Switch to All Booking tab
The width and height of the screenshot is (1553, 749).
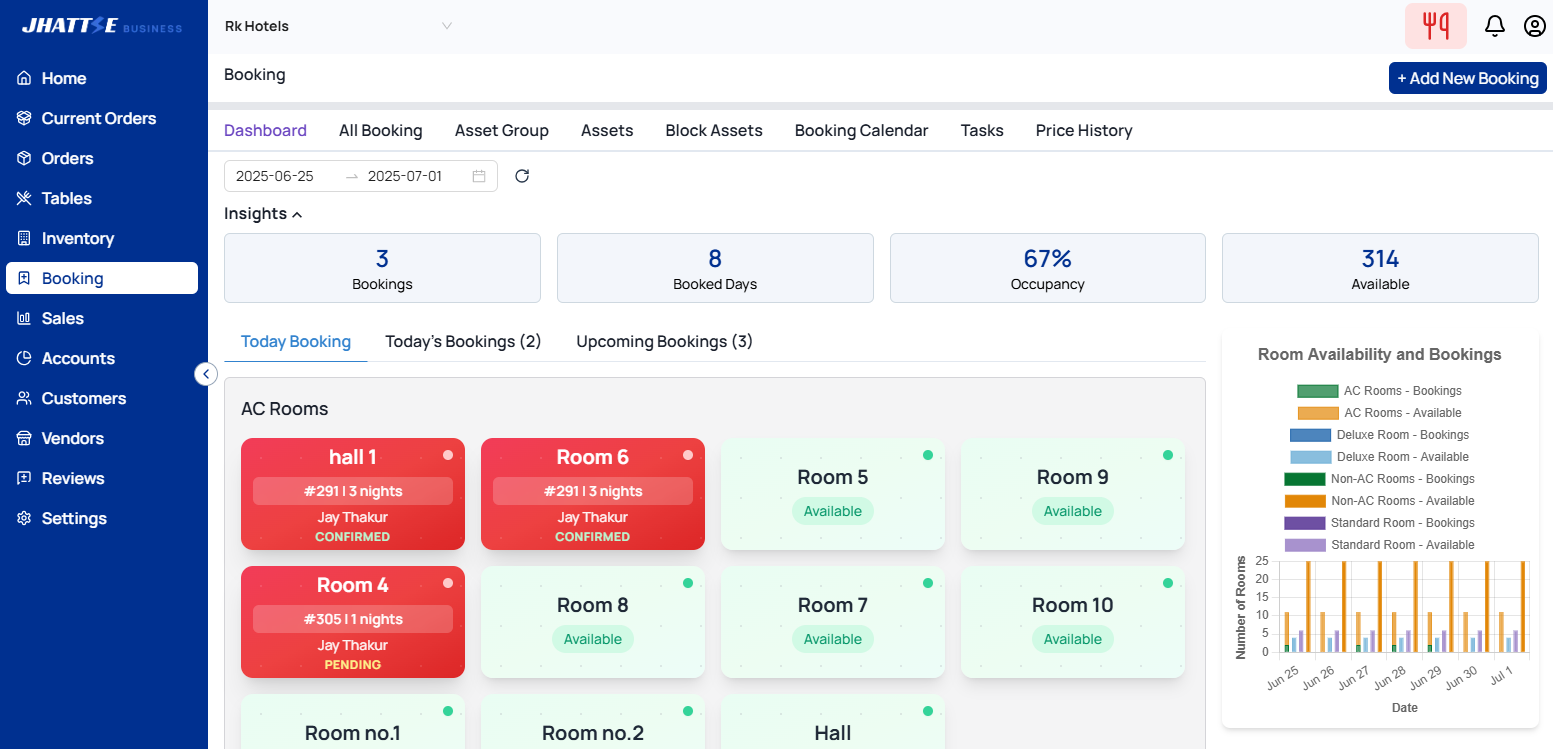[380, 130]
